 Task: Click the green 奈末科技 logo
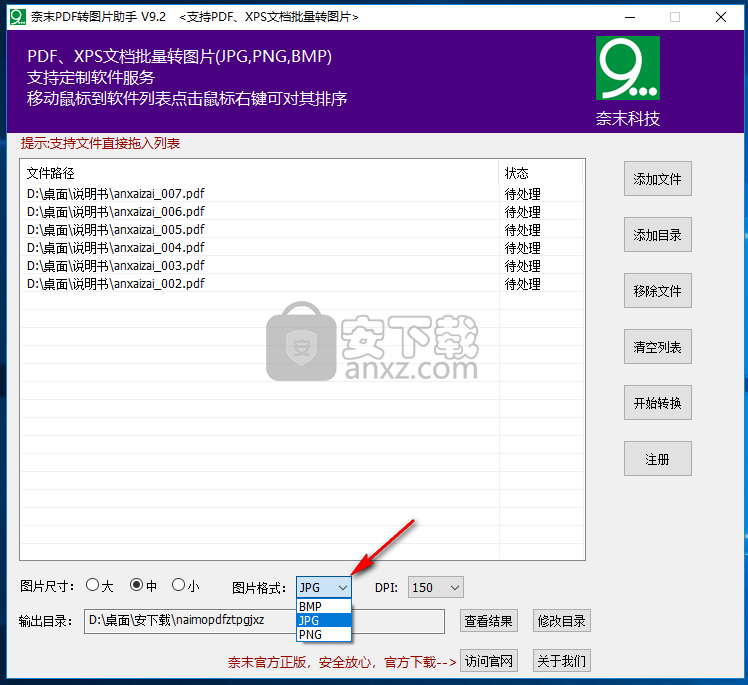[x=627, y=68]
